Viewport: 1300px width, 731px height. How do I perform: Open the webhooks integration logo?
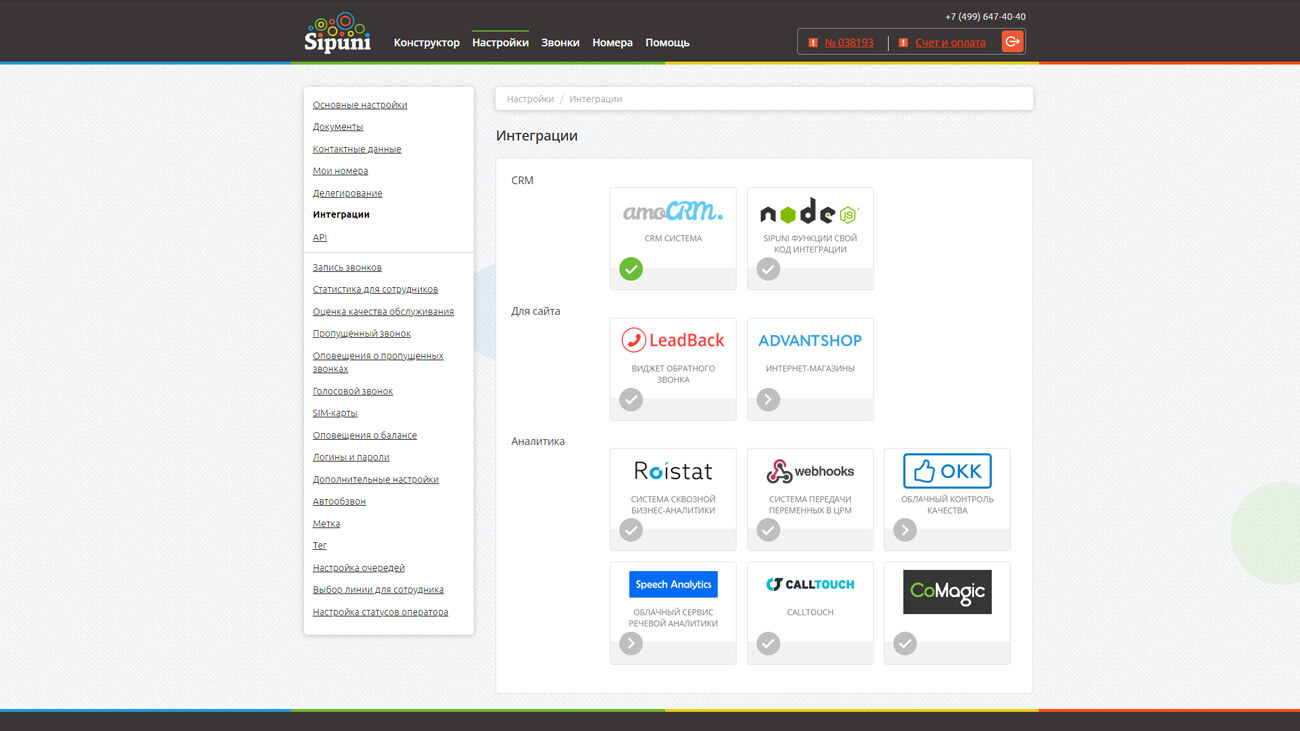click(x=809, y=471)
